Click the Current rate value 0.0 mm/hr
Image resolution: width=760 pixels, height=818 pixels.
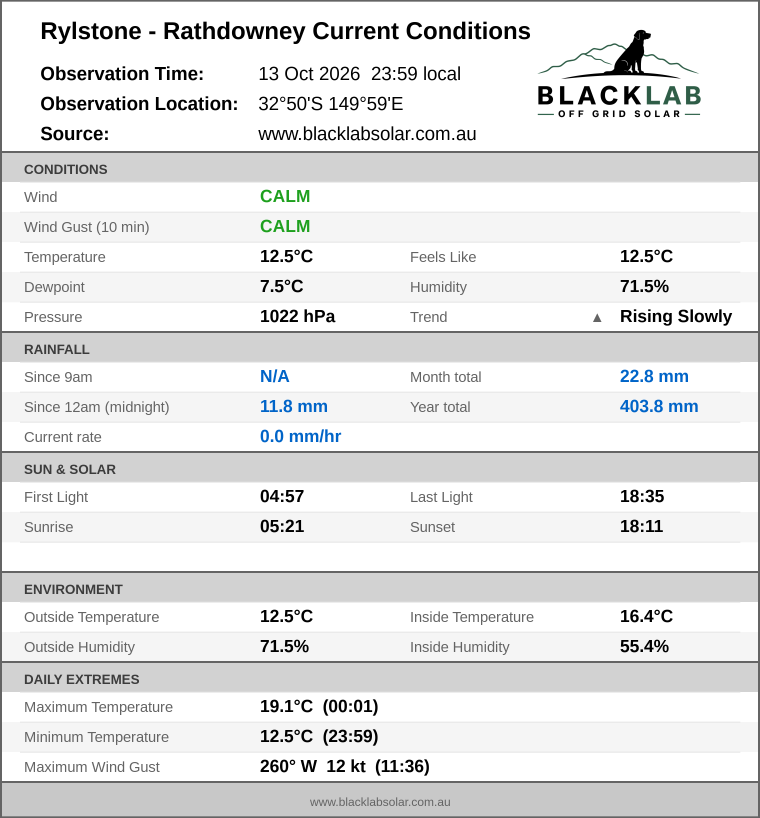[300, 436]
